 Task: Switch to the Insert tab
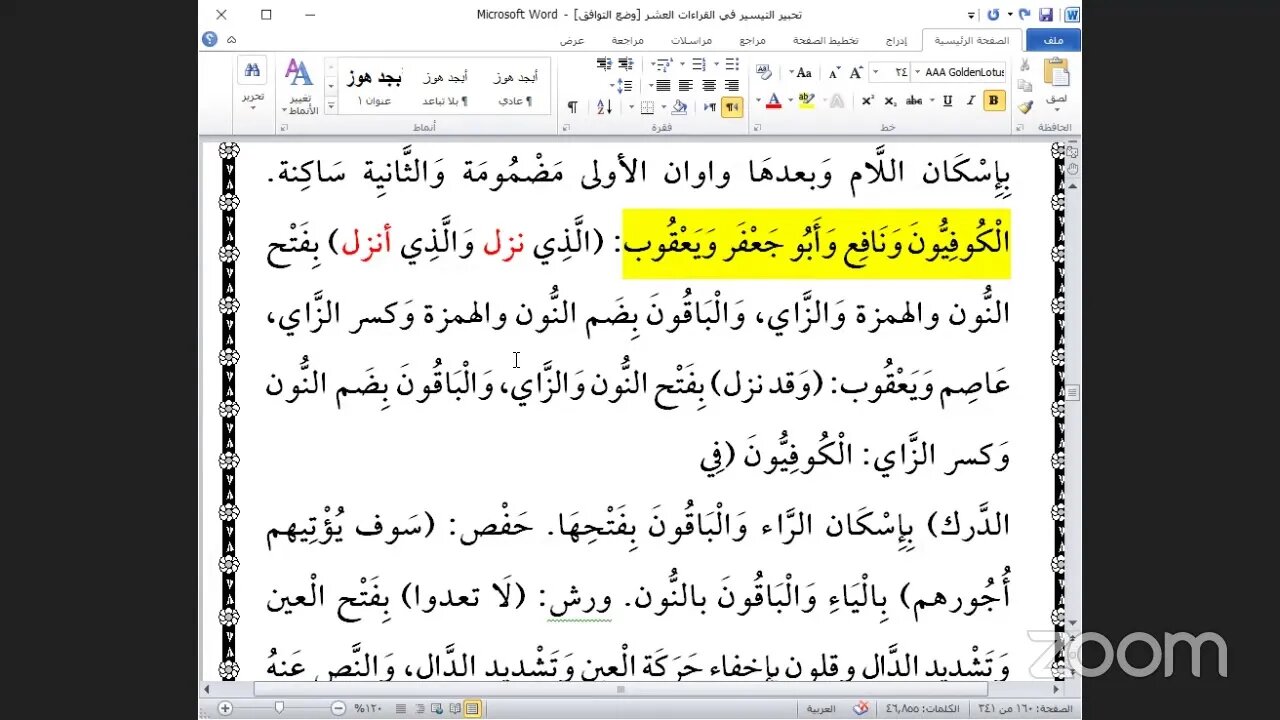click(897, 40)
